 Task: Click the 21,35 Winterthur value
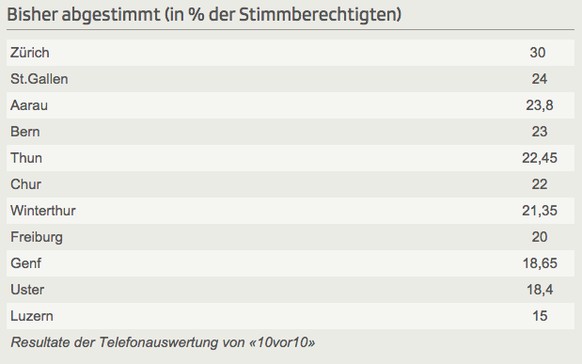point(539,211)
